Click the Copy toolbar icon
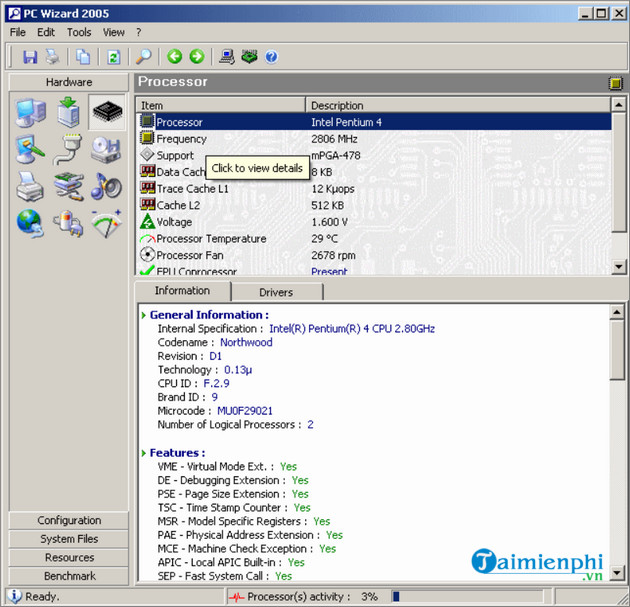630x607 pixels. pyautogui.click(x=83, y=57)
